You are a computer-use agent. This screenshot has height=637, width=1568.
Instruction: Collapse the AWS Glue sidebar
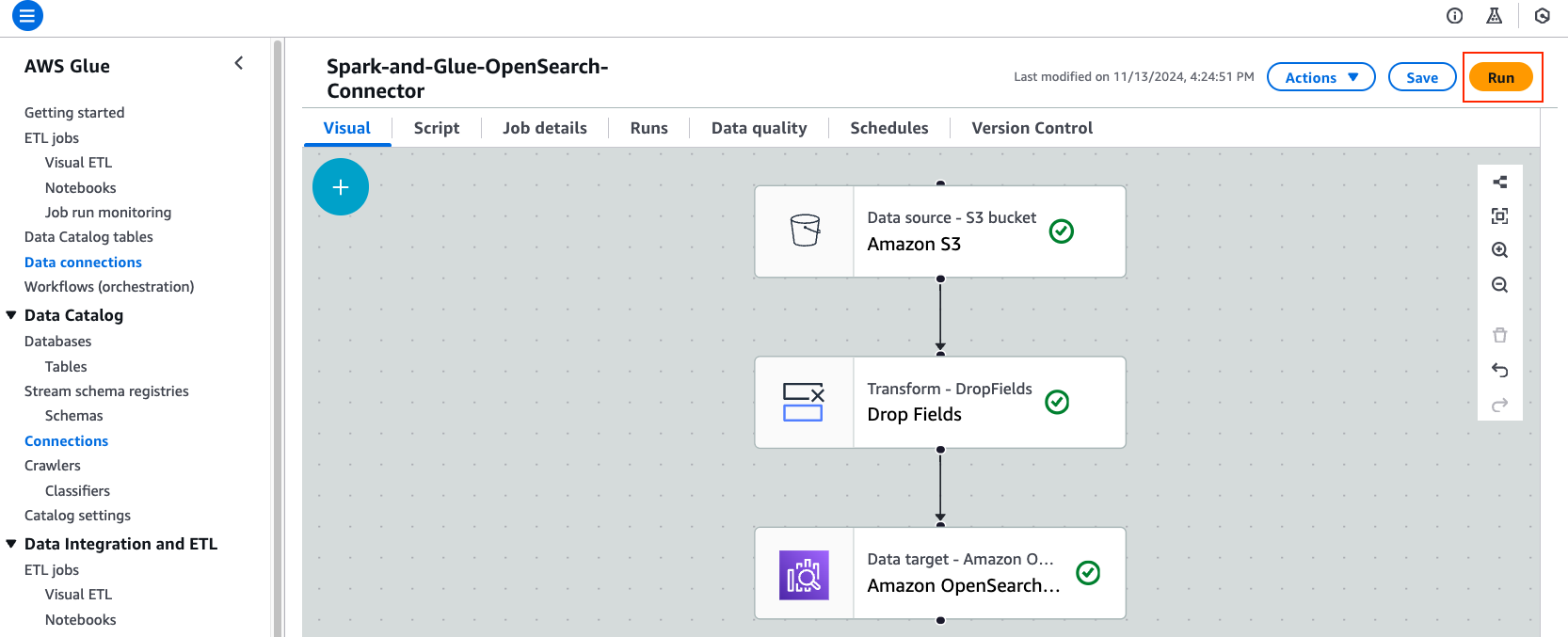click(239, 63)
